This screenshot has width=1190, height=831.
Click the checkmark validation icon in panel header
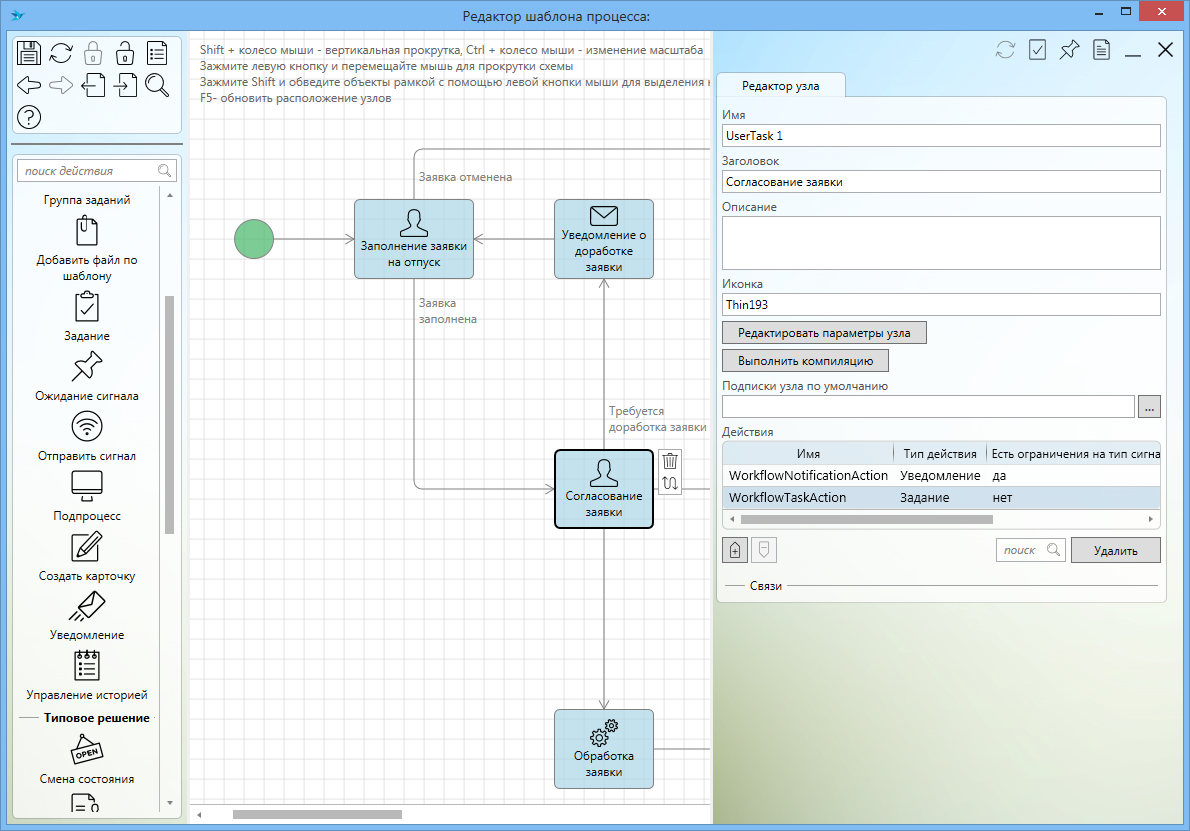(1037, 50)
